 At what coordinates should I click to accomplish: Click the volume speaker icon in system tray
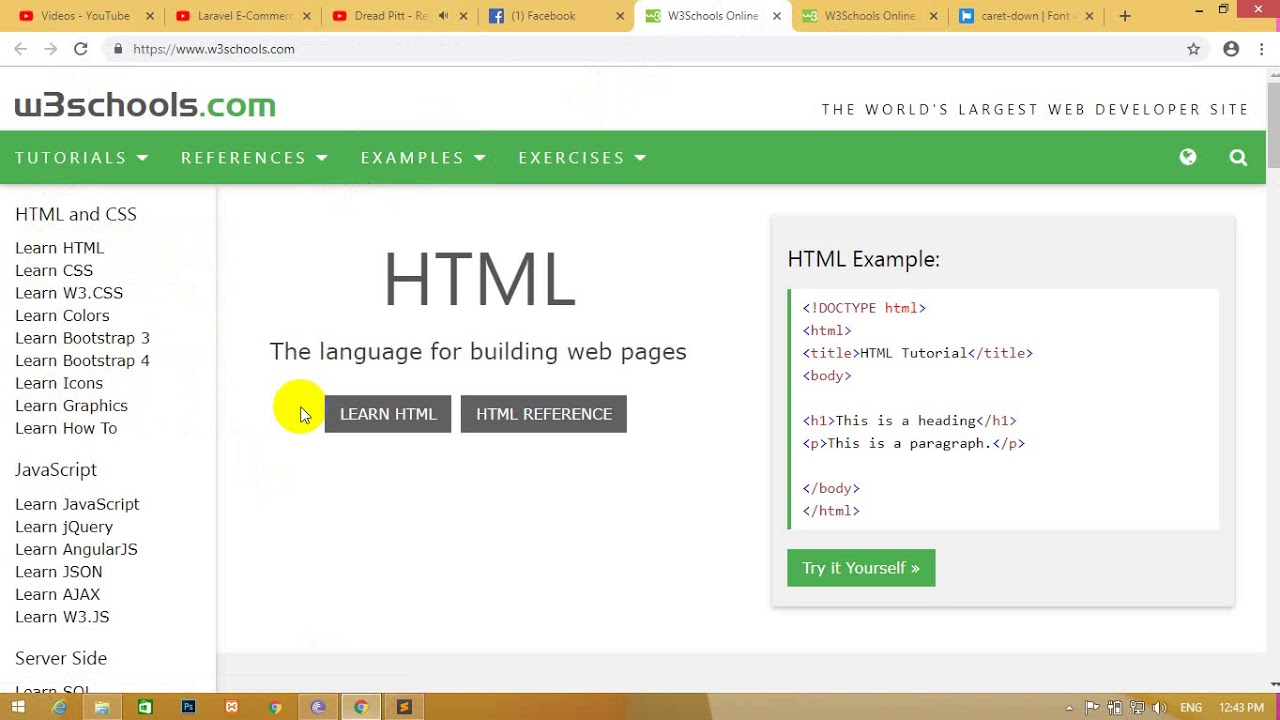[1160, 708]
